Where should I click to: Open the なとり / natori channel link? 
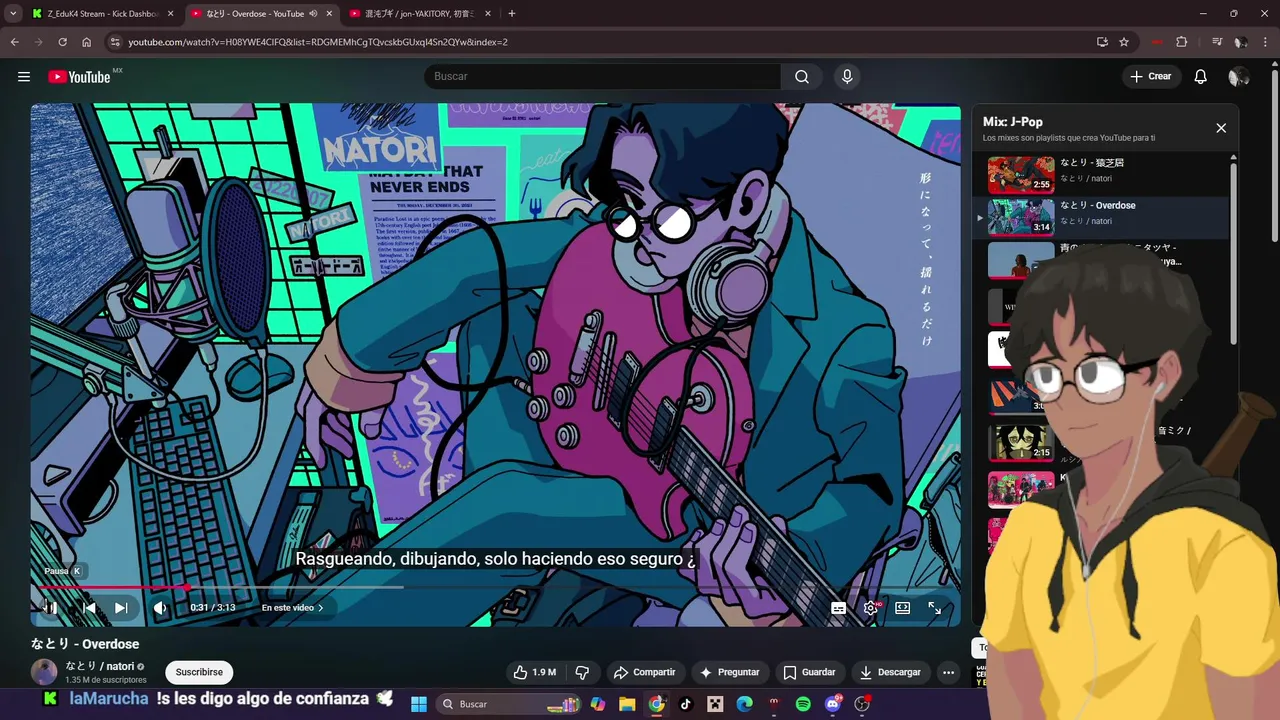point(100,666)
